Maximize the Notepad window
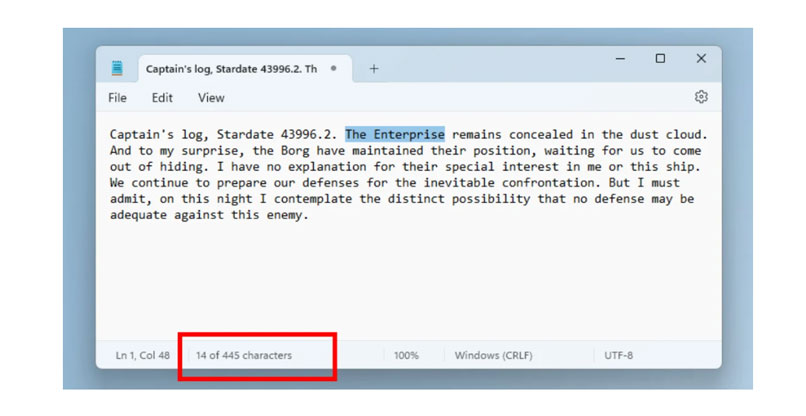This screenshot has height=416, width=806. (x=660, y=60)
